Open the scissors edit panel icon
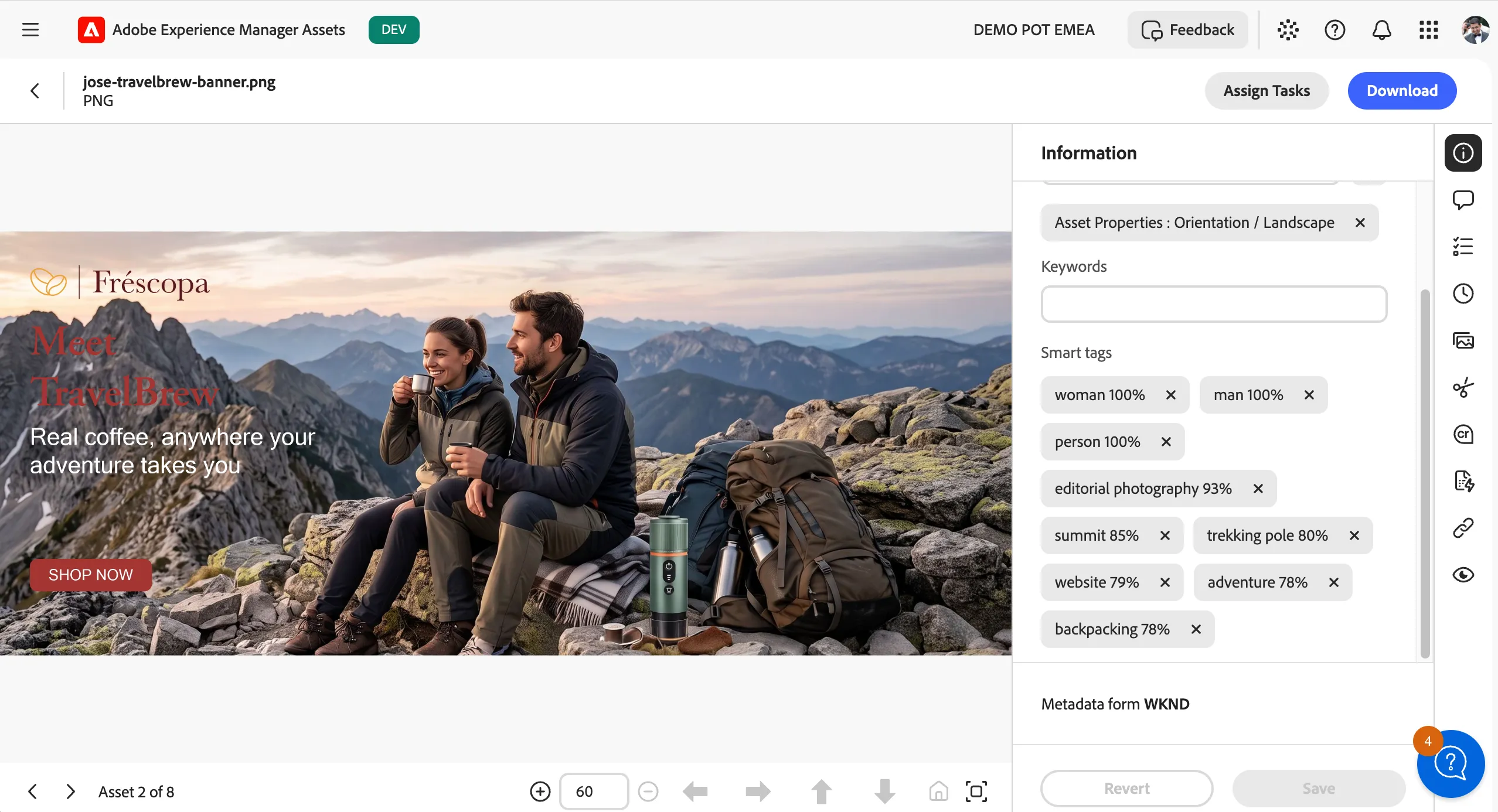 point(1463,387)
